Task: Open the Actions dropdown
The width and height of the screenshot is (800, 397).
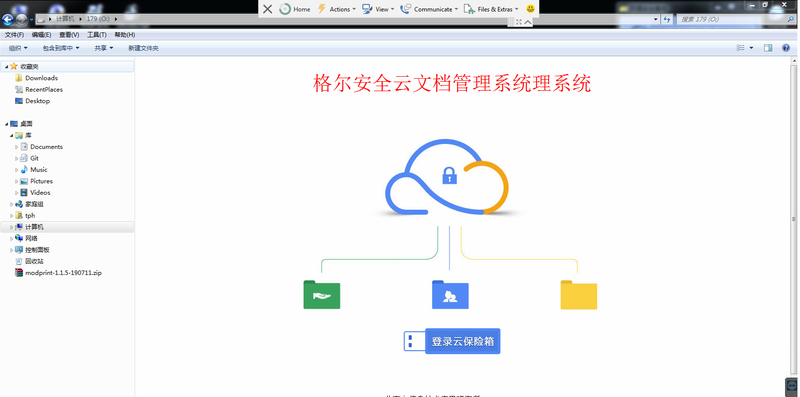Action: pyautogui.click(x=336, y=9)
